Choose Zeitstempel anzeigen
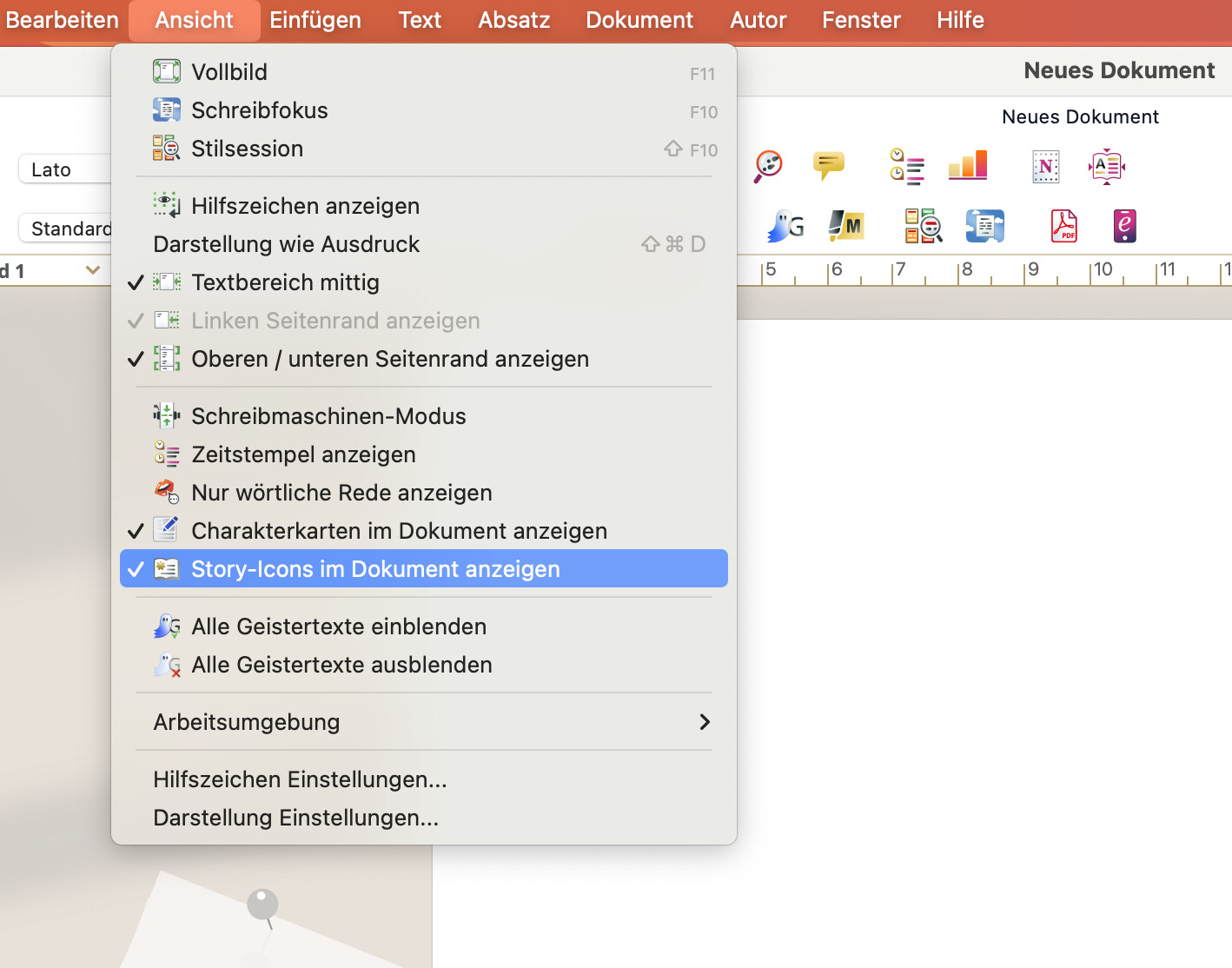This screenshot has height=968, width=1232. [x=424, y=454]
